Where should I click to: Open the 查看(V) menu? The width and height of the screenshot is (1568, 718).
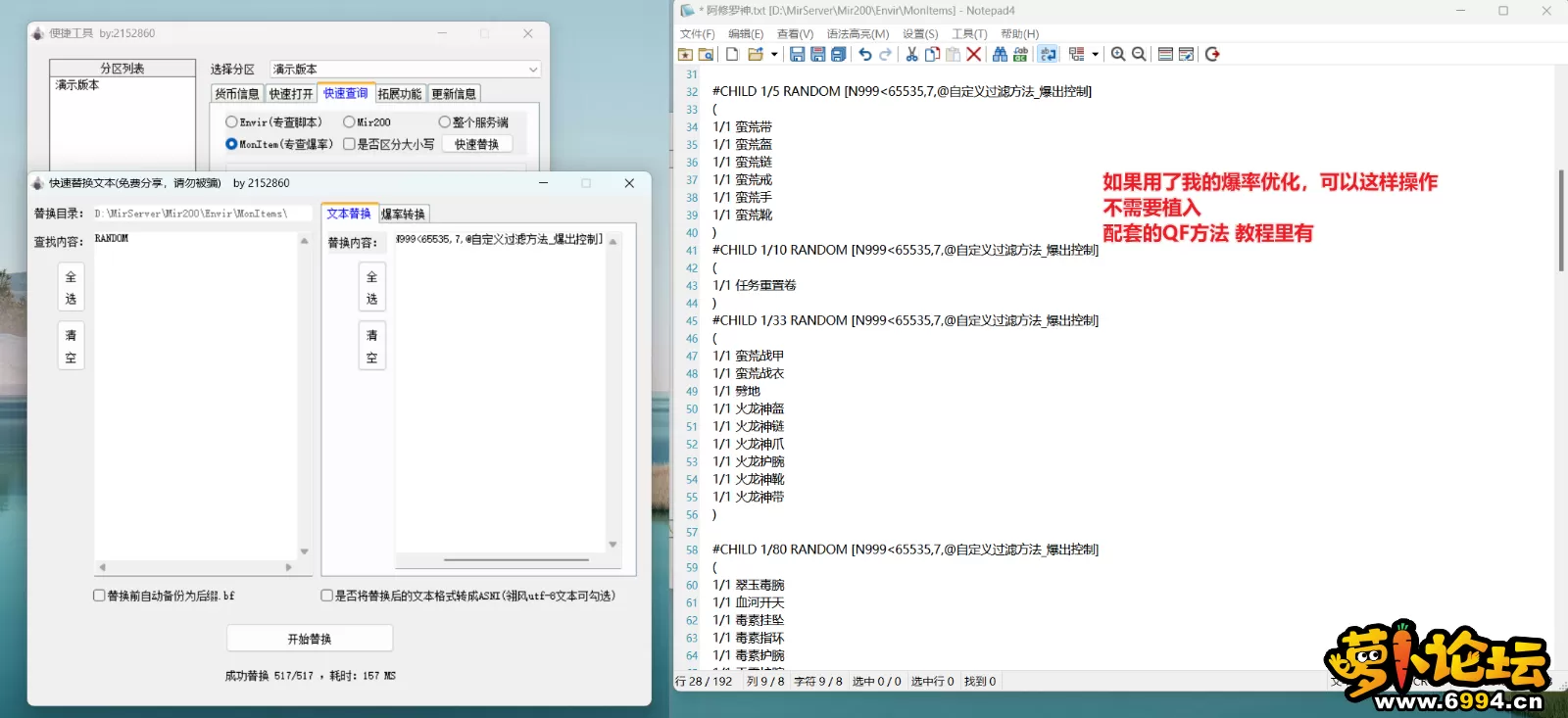[795, 34]
